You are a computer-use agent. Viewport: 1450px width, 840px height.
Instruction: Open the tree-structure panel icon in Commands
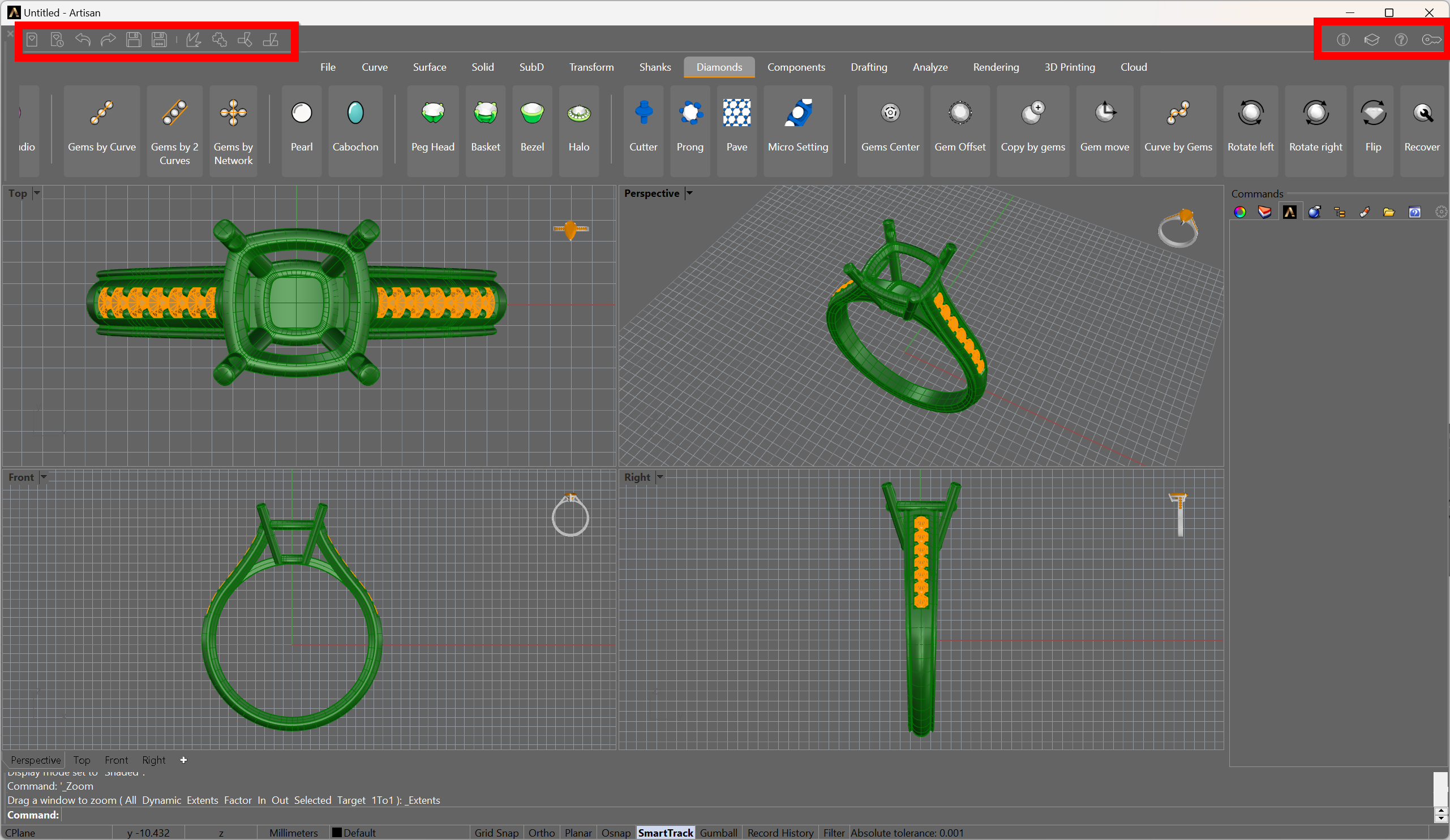click(x=1340, y=212)
